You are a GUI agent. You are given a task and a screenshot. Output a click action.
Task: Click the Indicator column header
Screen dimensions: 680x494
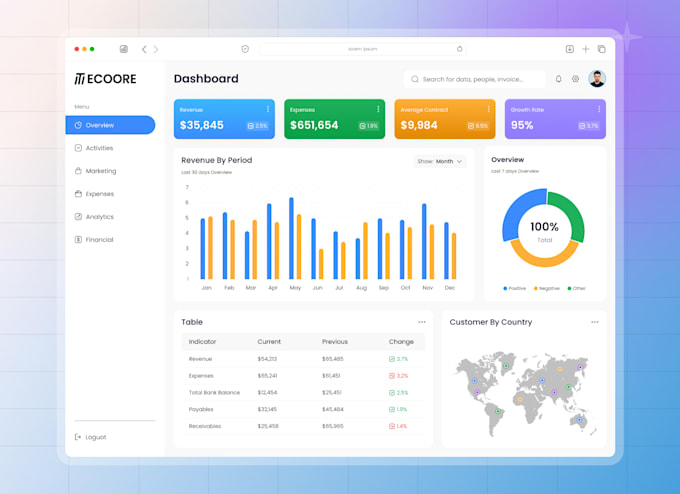pos(203,342)
